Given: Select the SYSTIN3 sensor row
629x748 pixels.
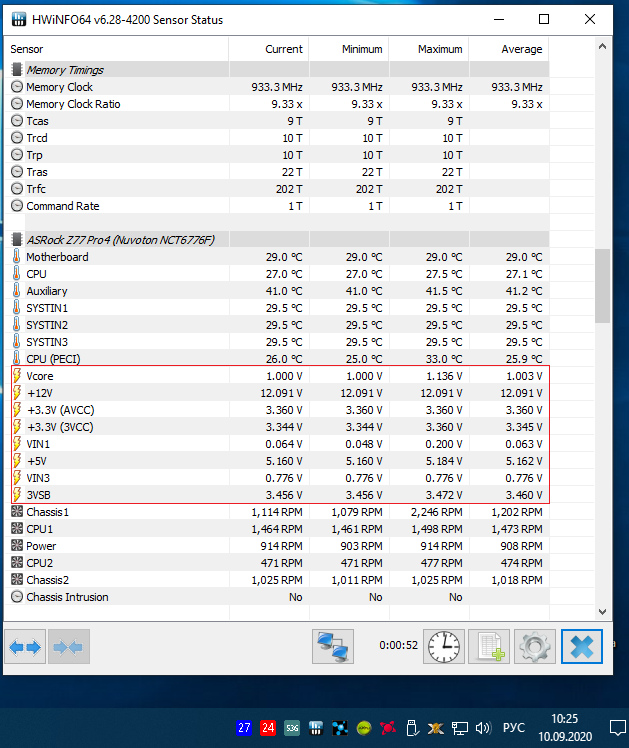Looking at the screenshot, I should [x=277, y=342].
